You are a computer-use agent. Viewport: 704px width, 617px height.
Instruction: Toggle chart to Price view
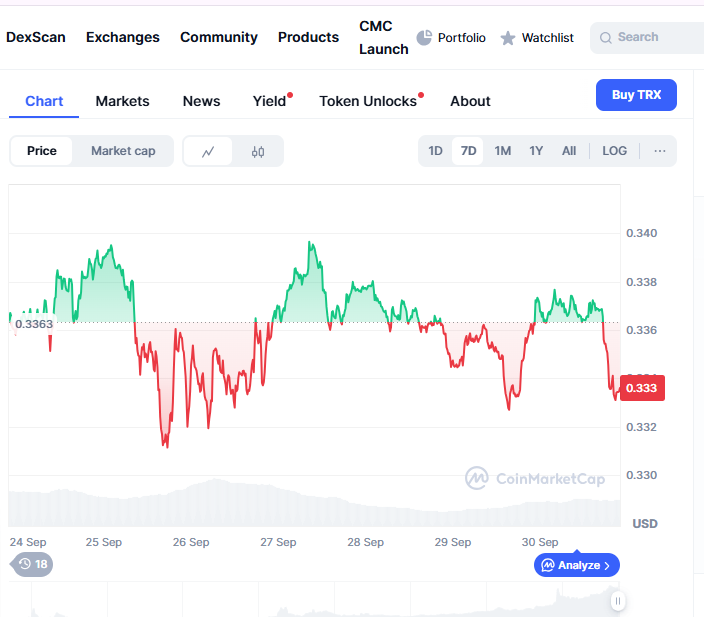click(x=42, y=151)
